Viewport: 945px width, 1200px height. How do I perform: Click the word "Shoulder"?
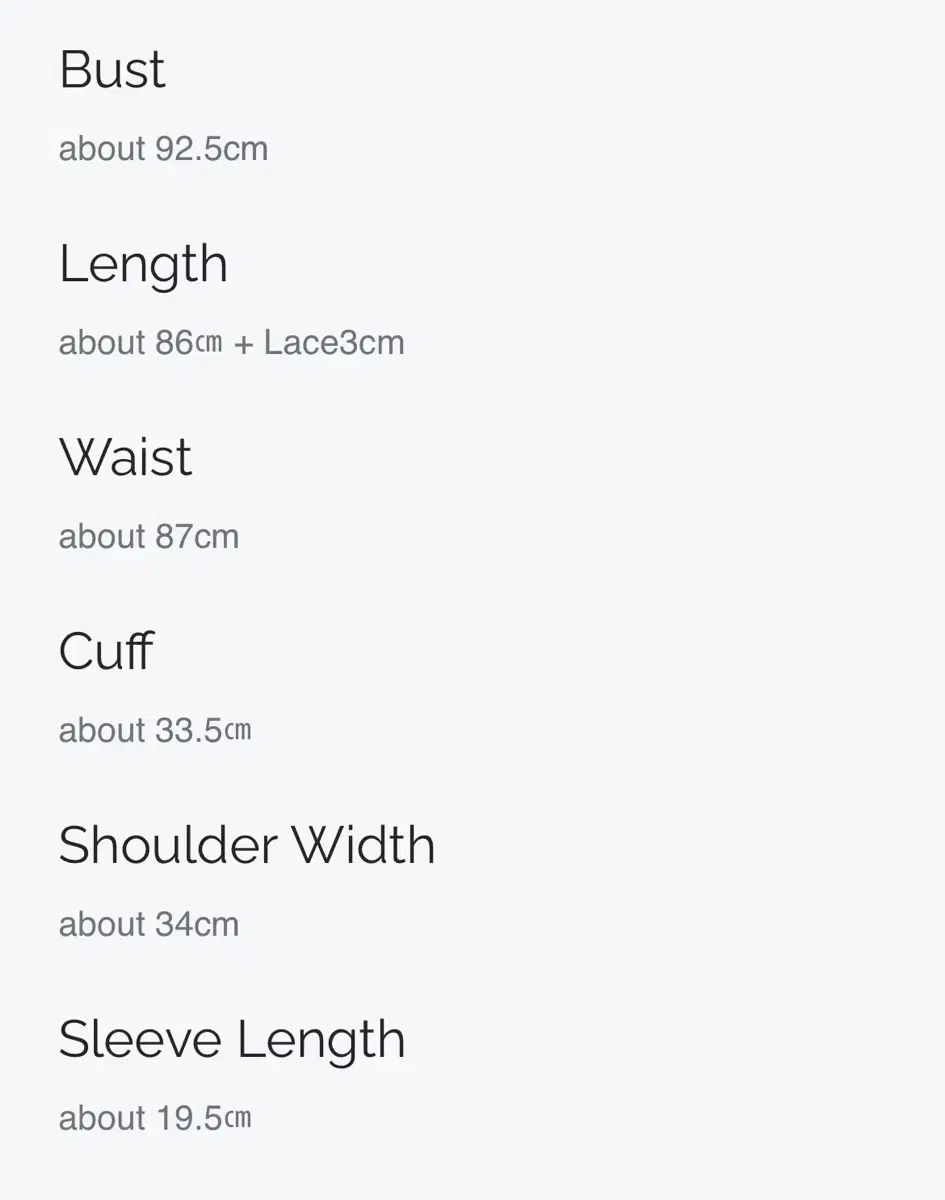tap(167, 846)
